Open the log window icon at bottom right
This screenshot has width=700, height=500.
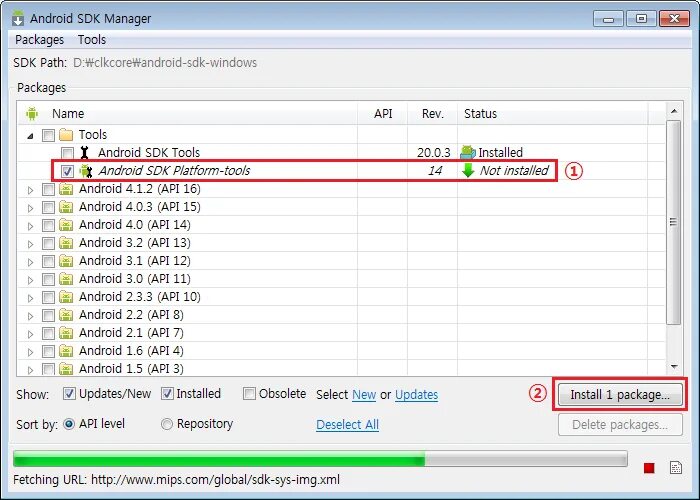[676, 467]
